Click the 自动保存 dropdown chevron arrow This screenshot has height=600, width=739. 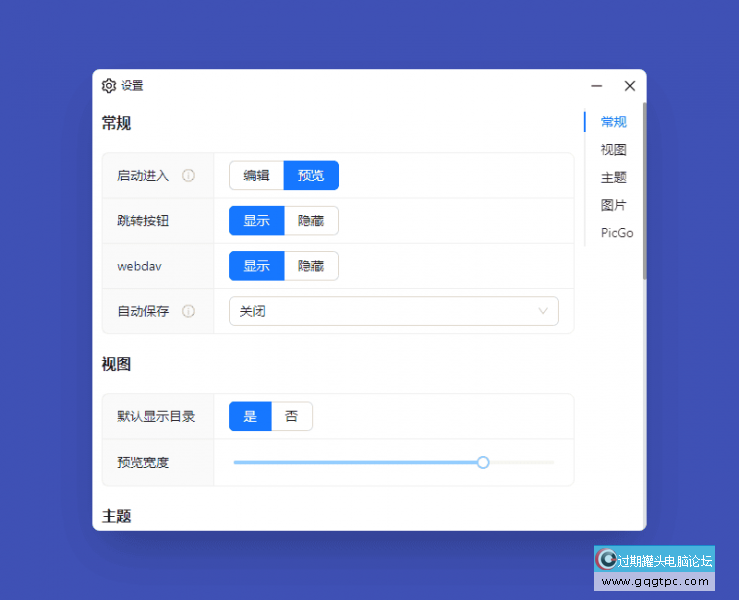coord(544,311)
